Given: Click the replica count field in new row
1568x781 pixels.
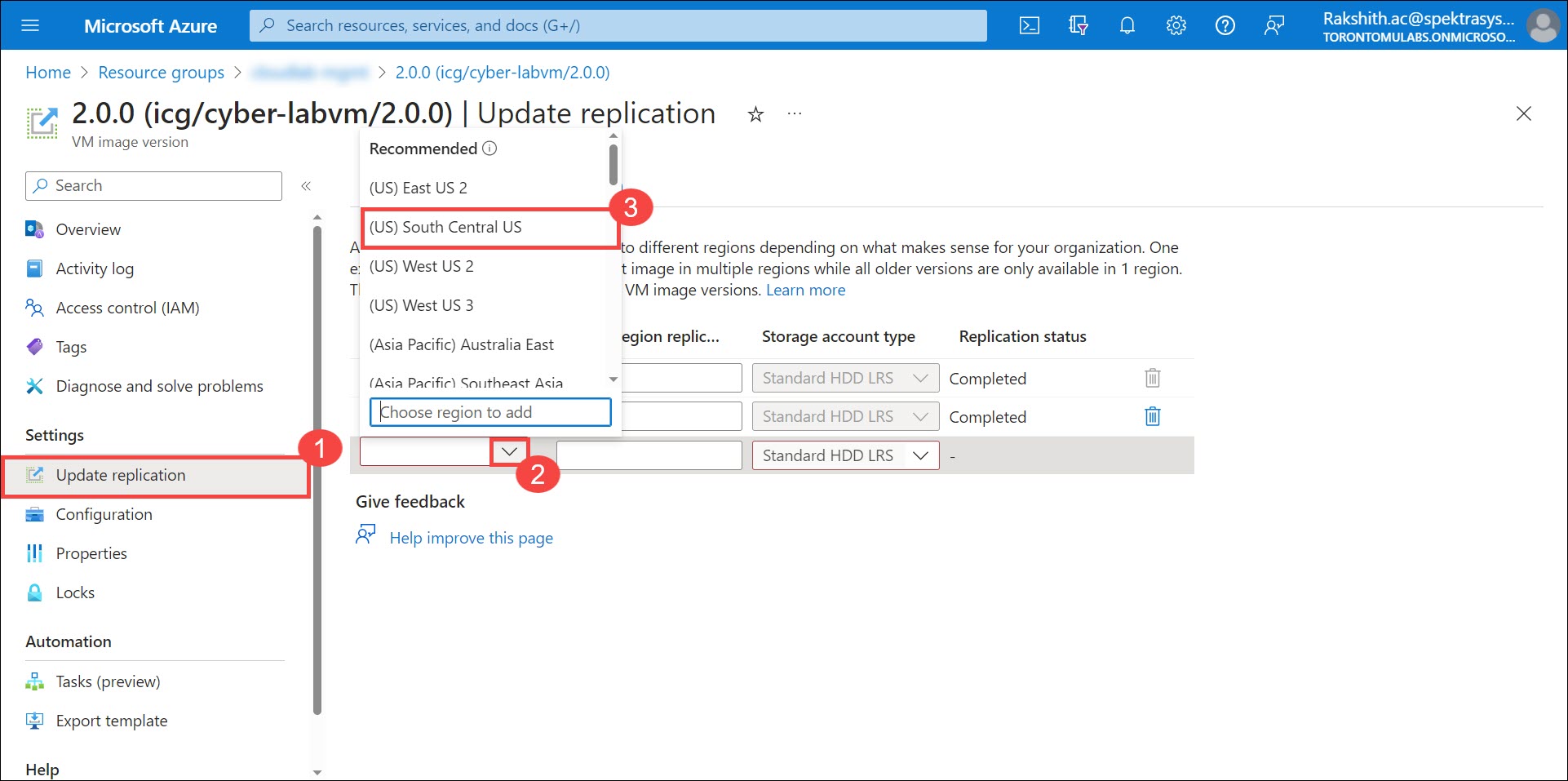Looking at the screenshot, I should [x=649, y=455].
